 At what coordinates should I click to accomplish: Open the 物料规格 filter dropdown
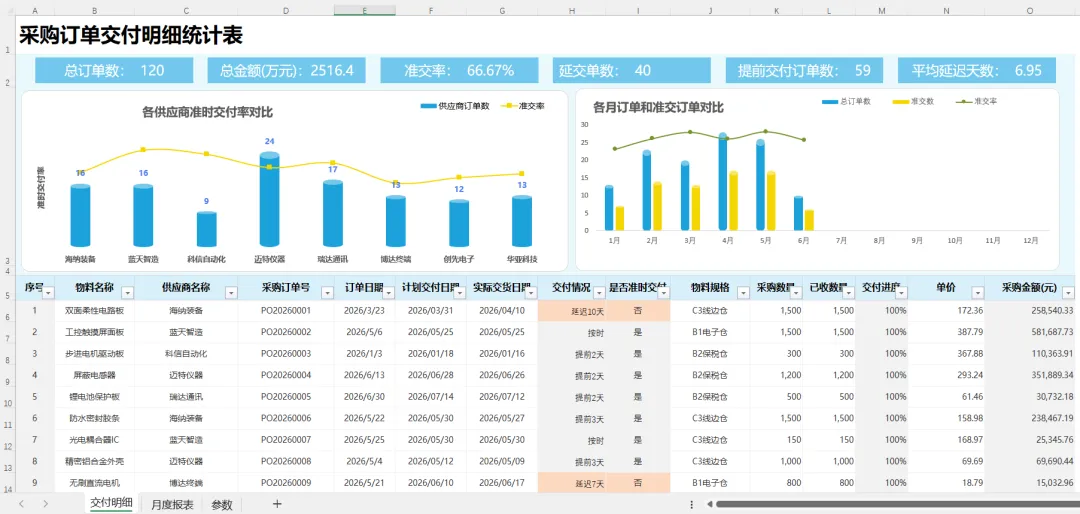click(x=742, y=293)
